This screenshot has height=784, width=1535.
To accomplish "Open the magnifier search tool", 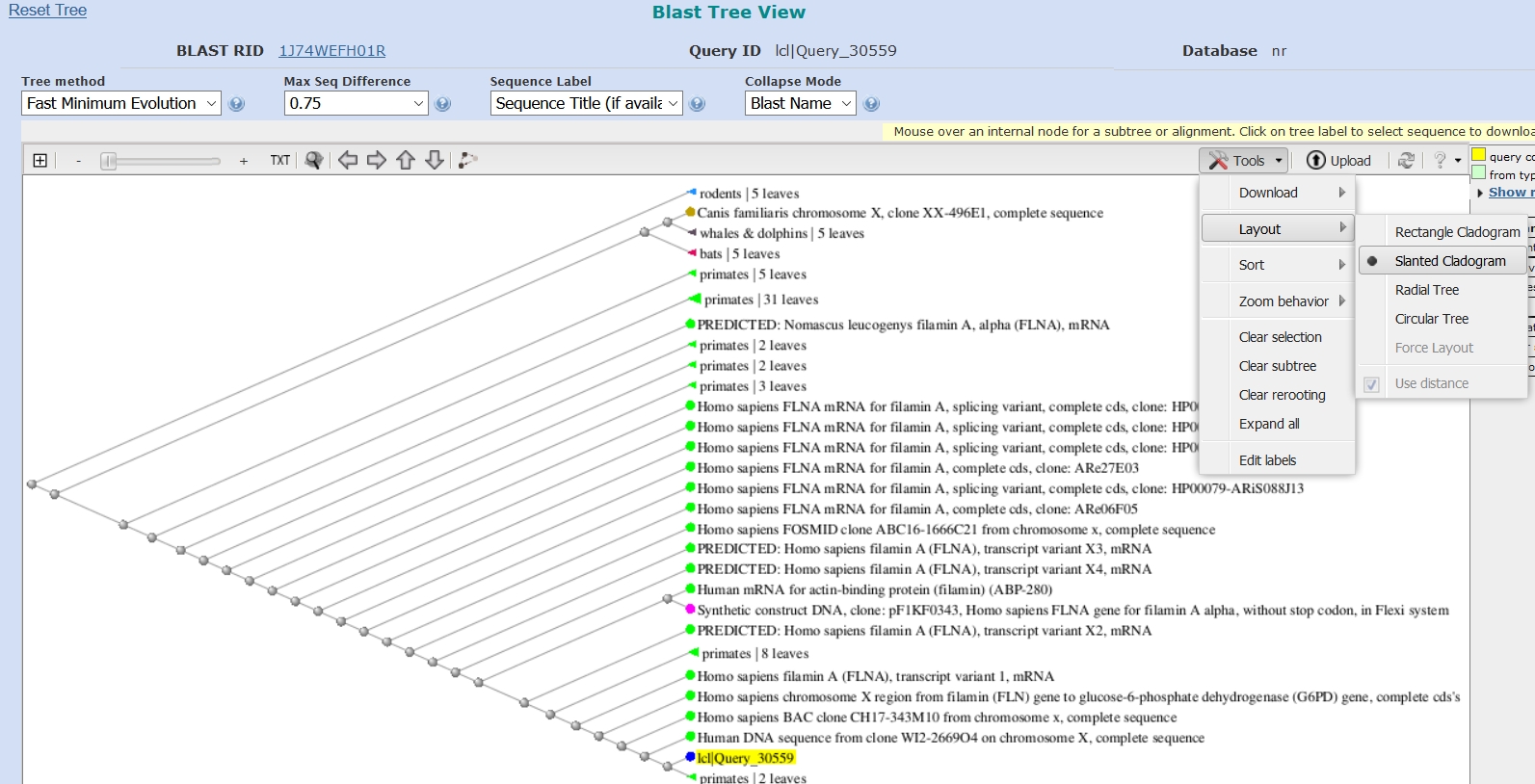I will (x=314, y=161).
